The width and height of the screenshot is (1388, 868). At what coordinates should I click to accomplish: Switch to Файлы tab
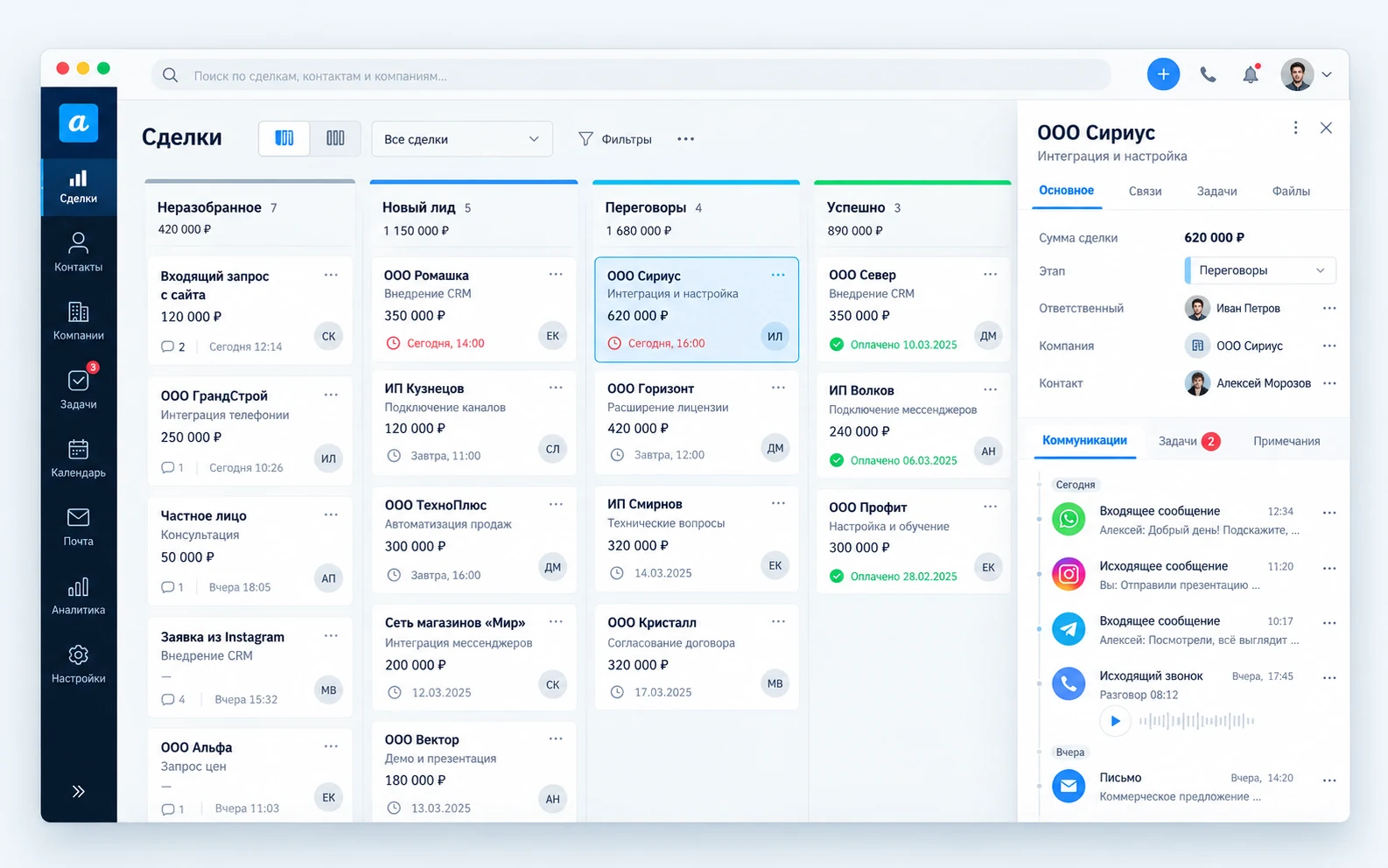pos(1291,191)
